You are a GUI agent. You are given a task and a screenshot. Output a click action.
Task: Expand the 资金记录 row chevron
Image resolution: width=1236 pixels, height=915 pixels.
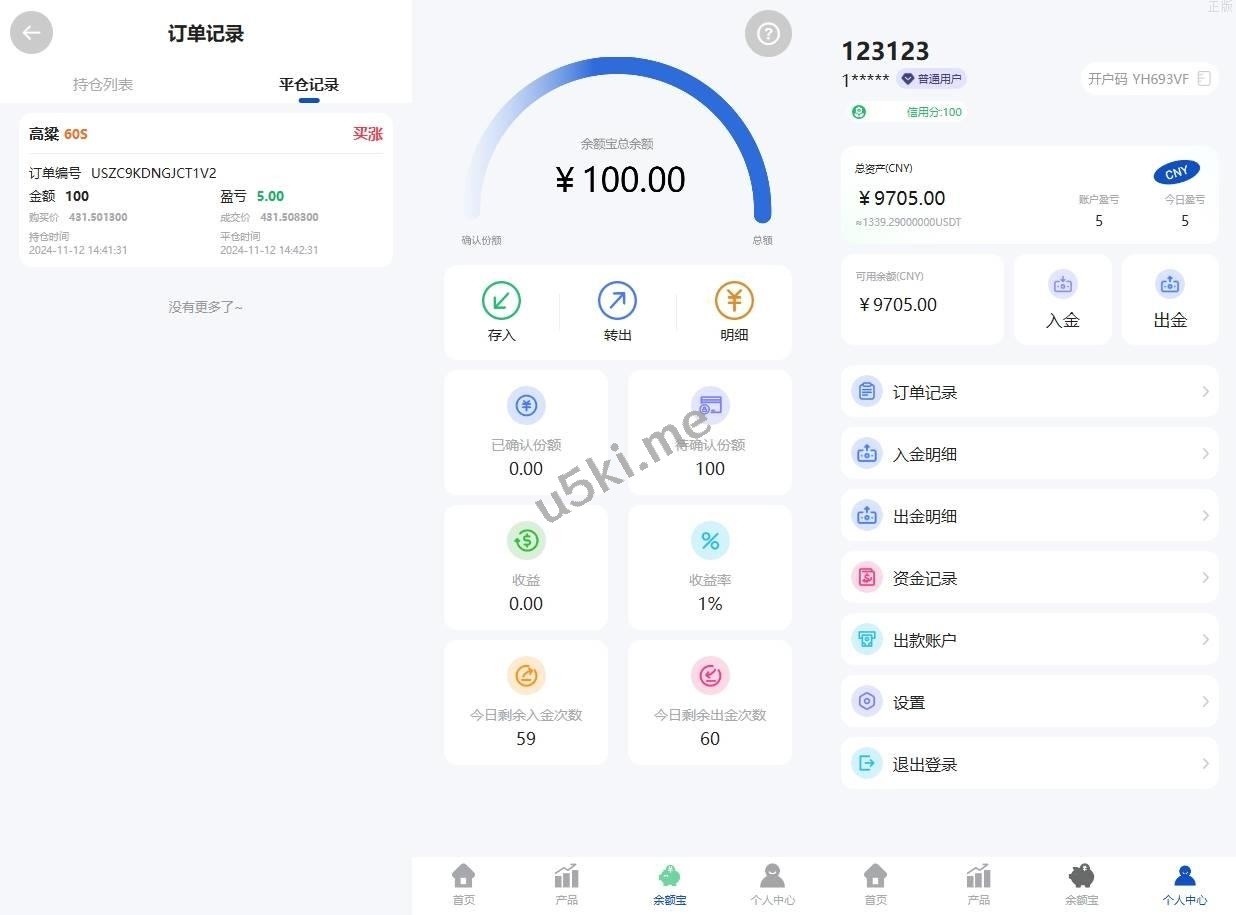[x=1205, y=578]
